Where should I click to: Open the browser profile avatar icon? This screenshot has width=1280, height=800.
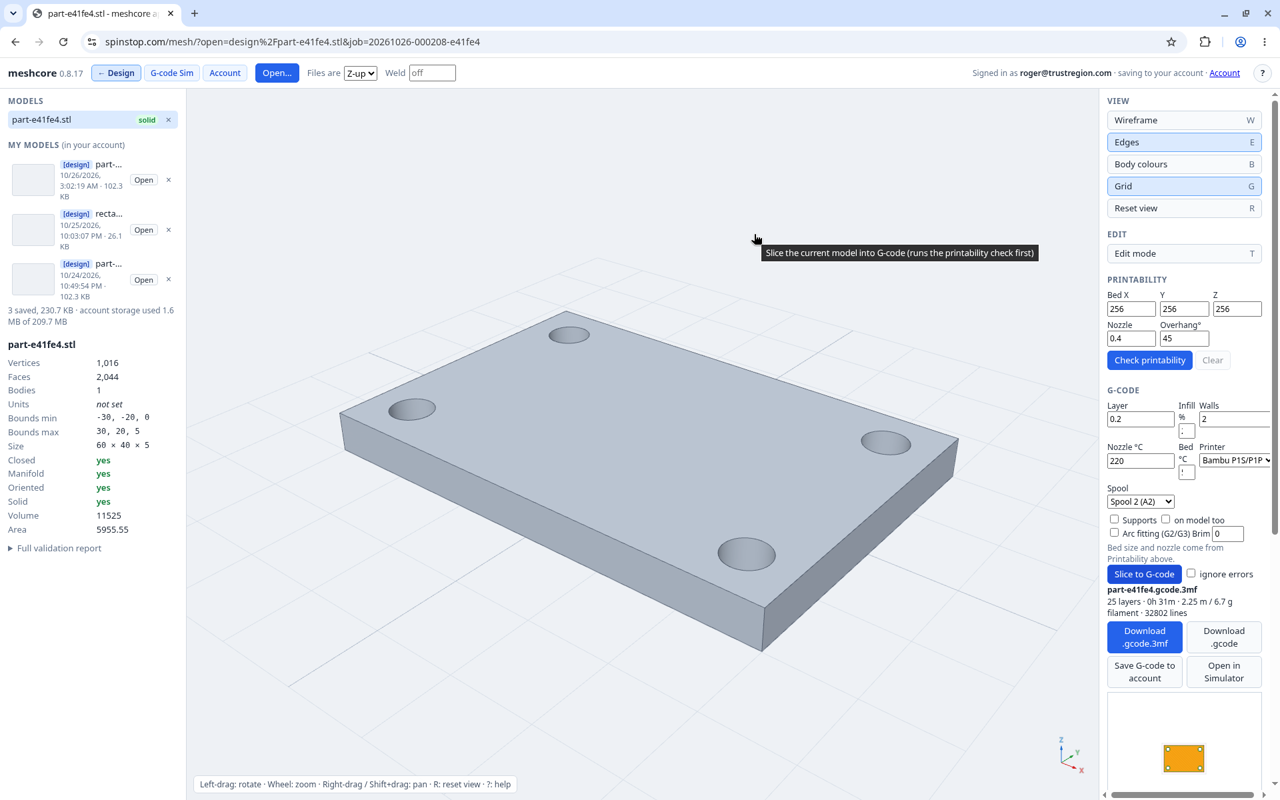pyautogui.click(x=1240, y=42)
